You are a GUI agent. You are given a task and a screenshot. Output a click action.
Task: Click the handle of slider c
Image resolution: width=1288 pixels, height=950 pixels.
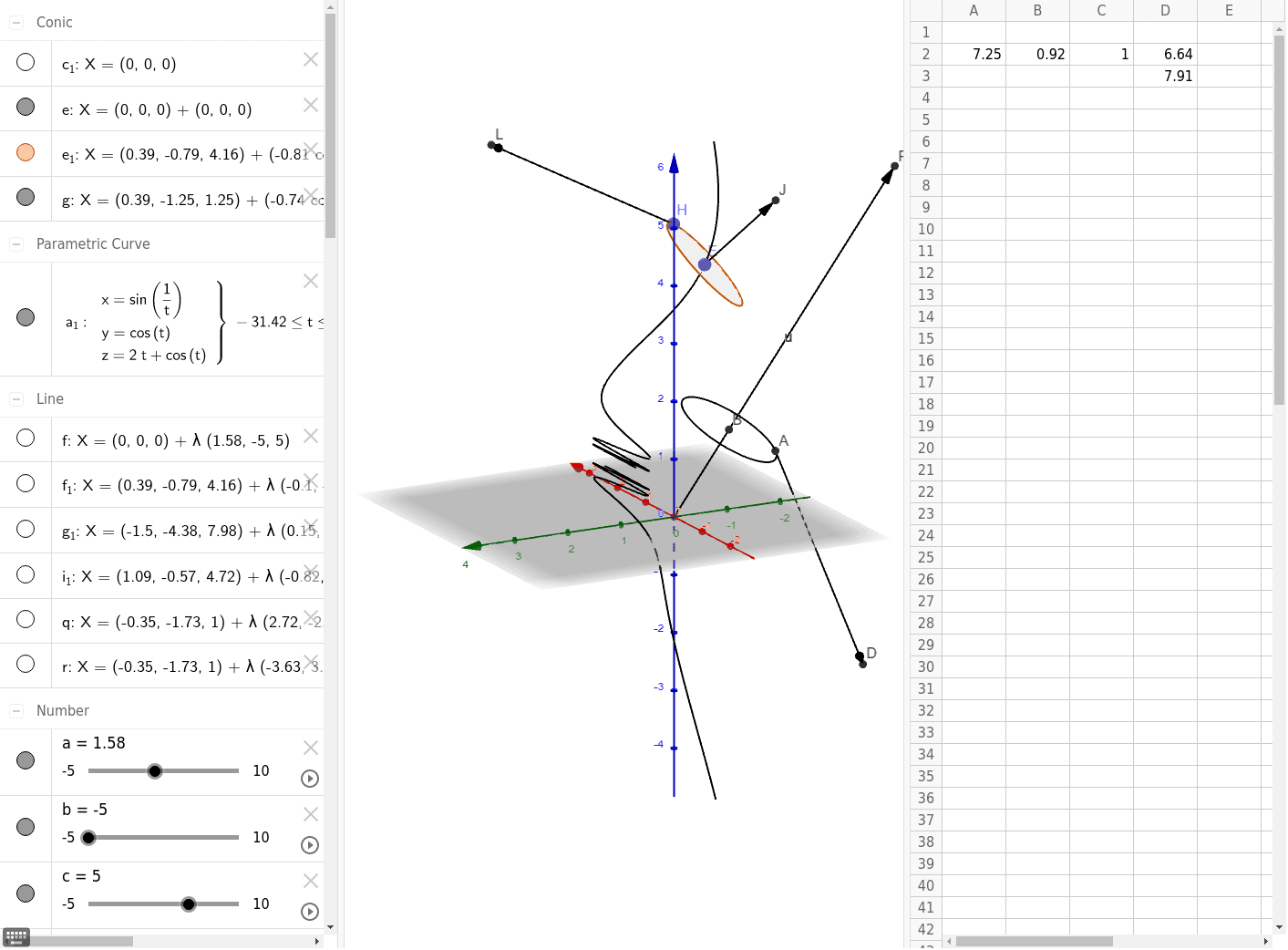pyautogui.click(x=189, y=904)
